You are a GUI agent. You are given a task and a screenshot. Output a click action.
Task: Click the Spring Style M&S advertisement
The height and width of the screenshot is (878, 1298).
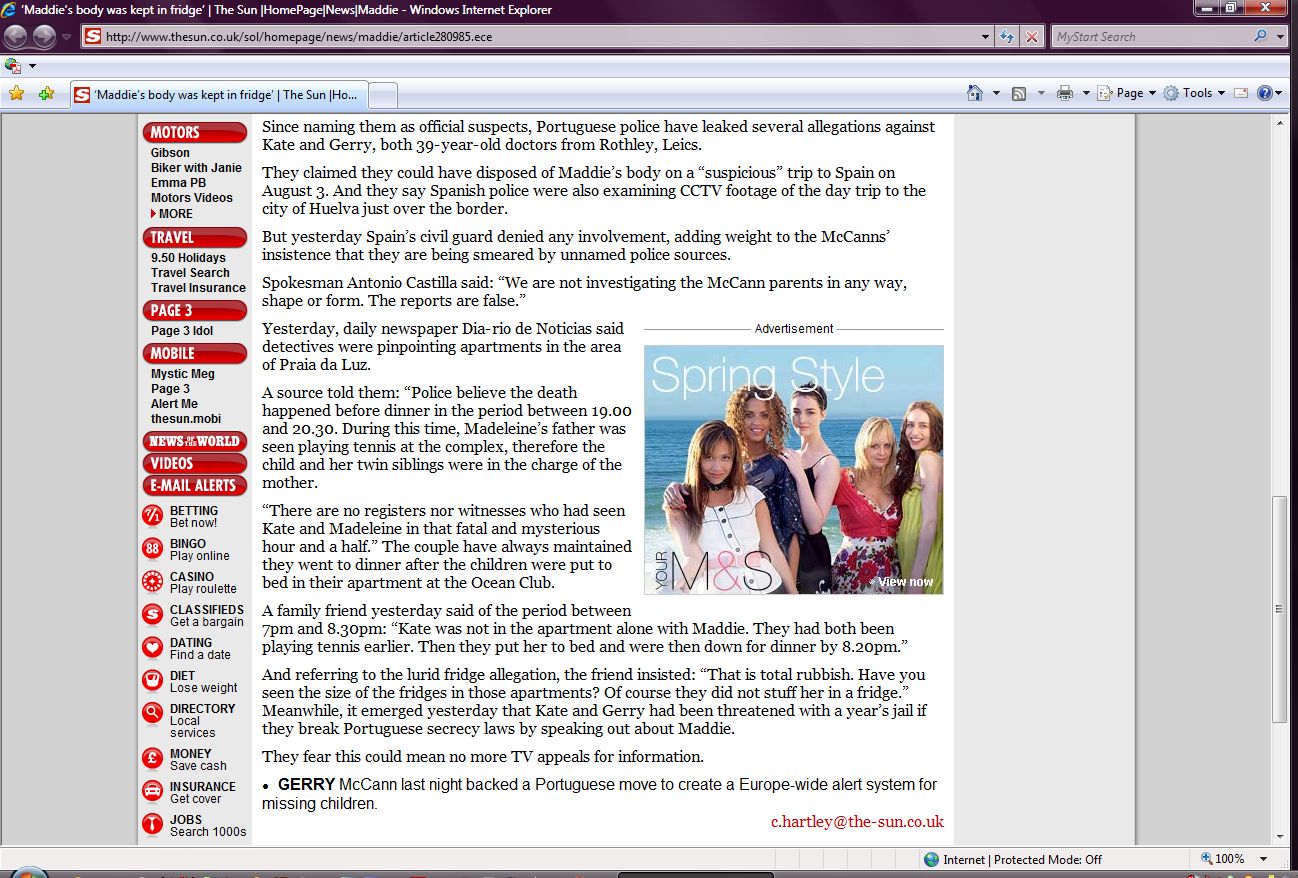coord(793,469)
